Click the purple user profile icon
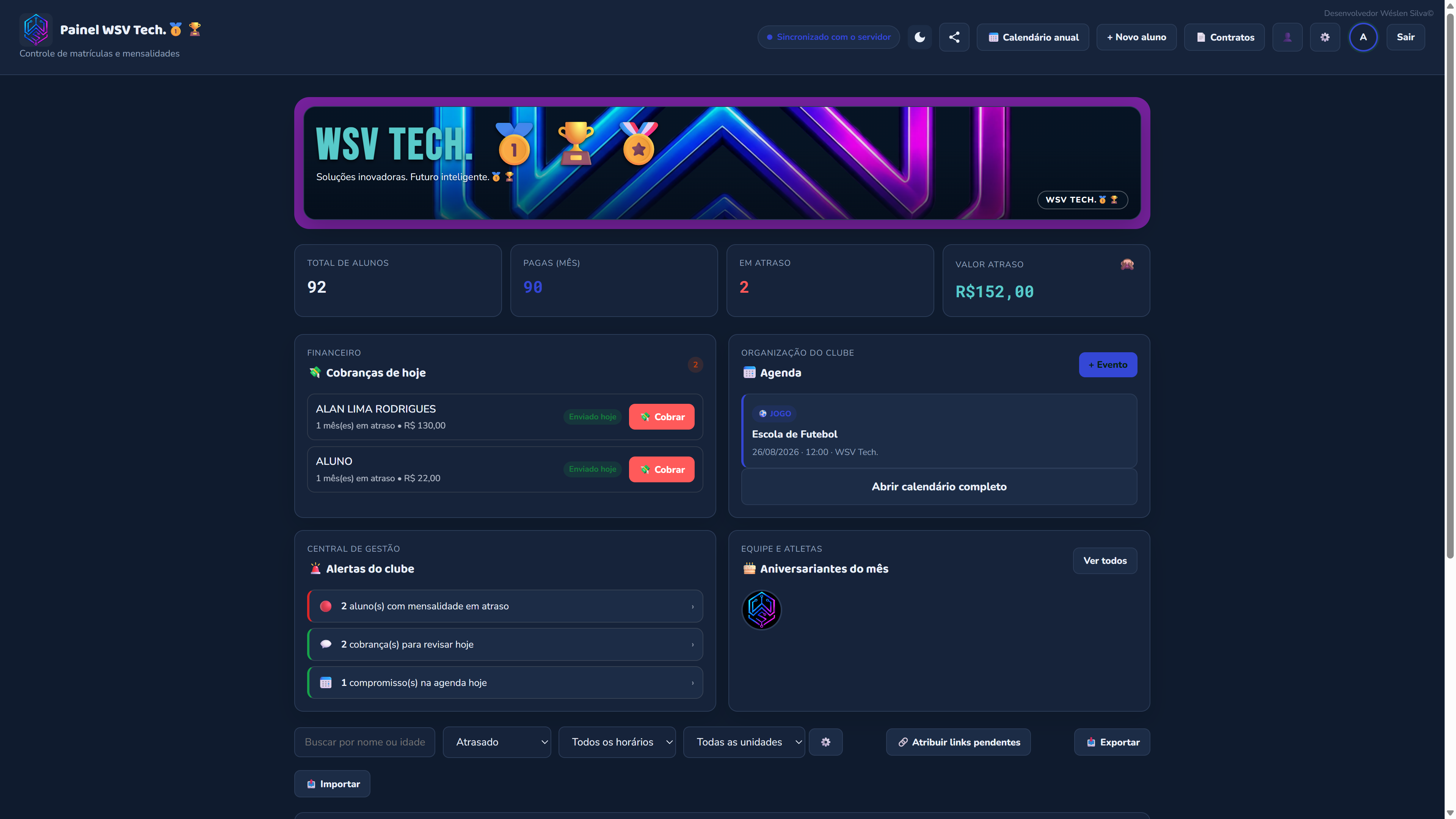Screen dimensions: 1456x819 1288,37
